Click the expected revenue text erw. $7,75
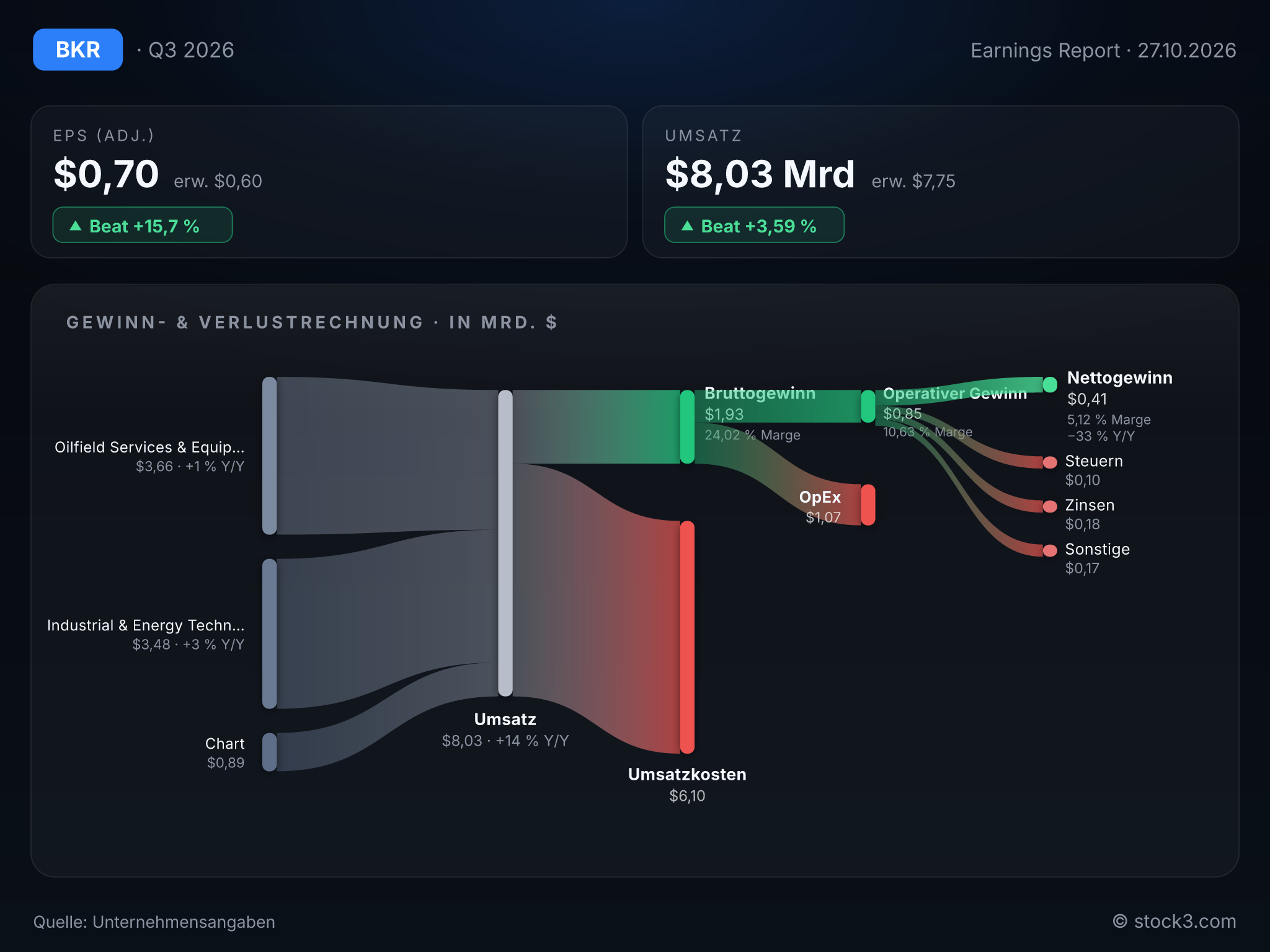1270x952 pixels. [913, 181]
